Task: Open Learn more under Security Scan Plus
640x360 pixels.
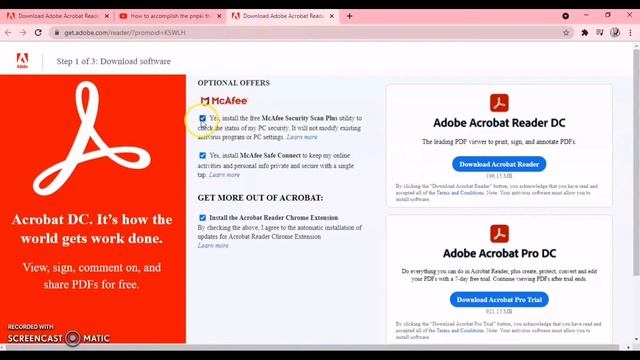Action: [x=302, y=137]
